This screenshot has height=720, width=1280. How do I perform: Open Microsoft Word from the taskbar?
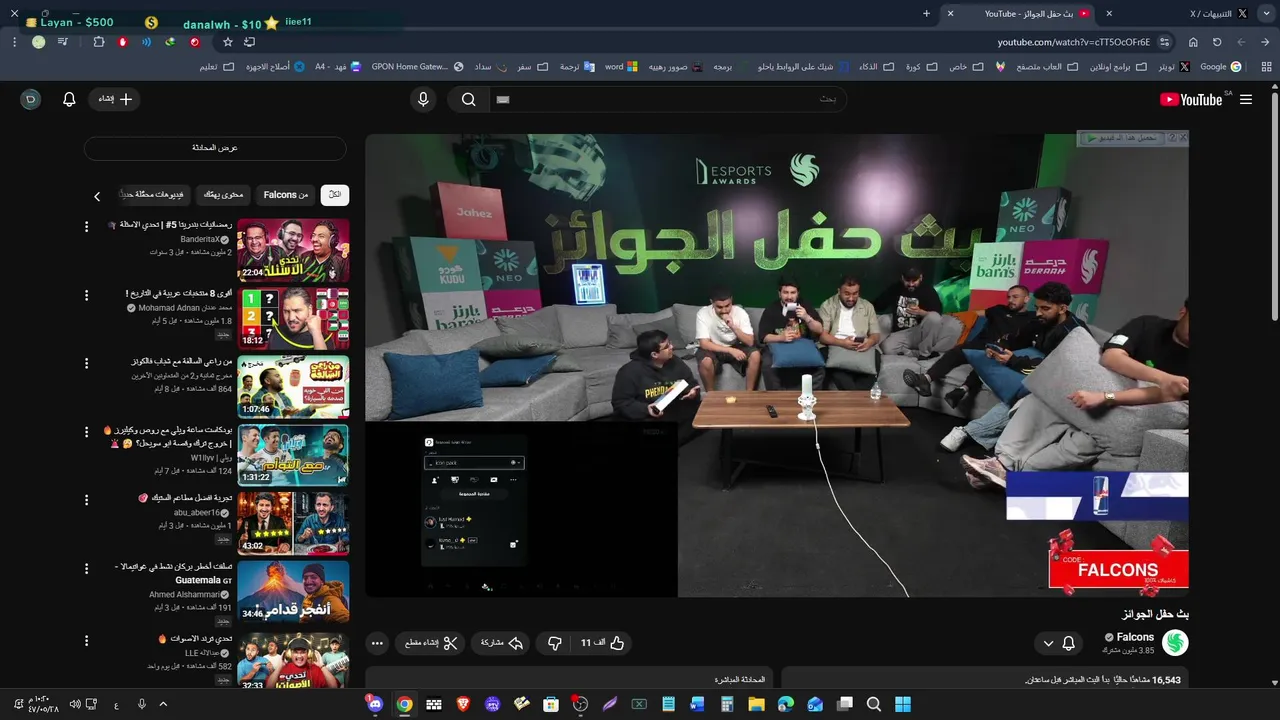point(697,704)
